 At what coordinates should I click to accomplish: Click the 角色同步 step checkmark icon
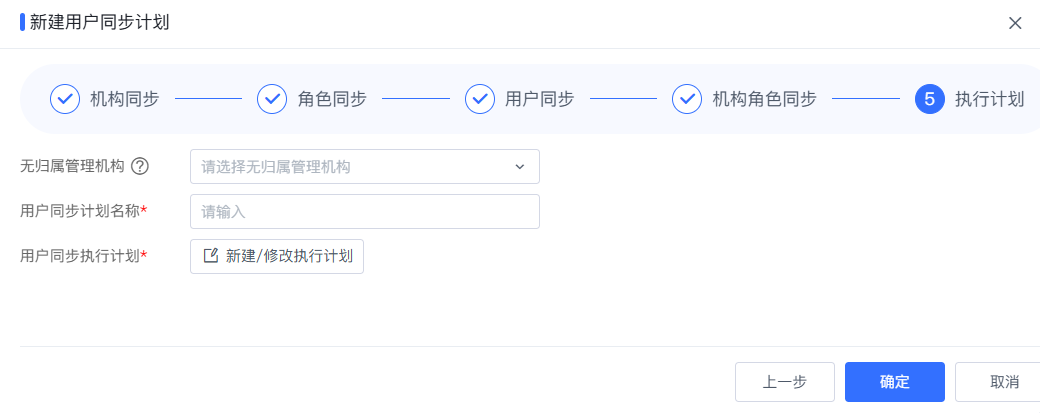click(x=272, y=99)
